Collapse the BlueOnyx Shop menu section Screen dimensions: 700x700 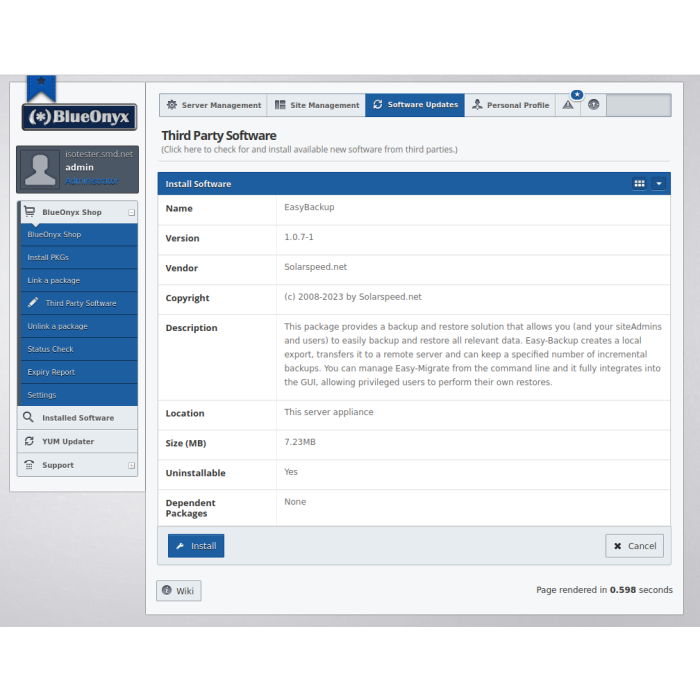(131, 212)
